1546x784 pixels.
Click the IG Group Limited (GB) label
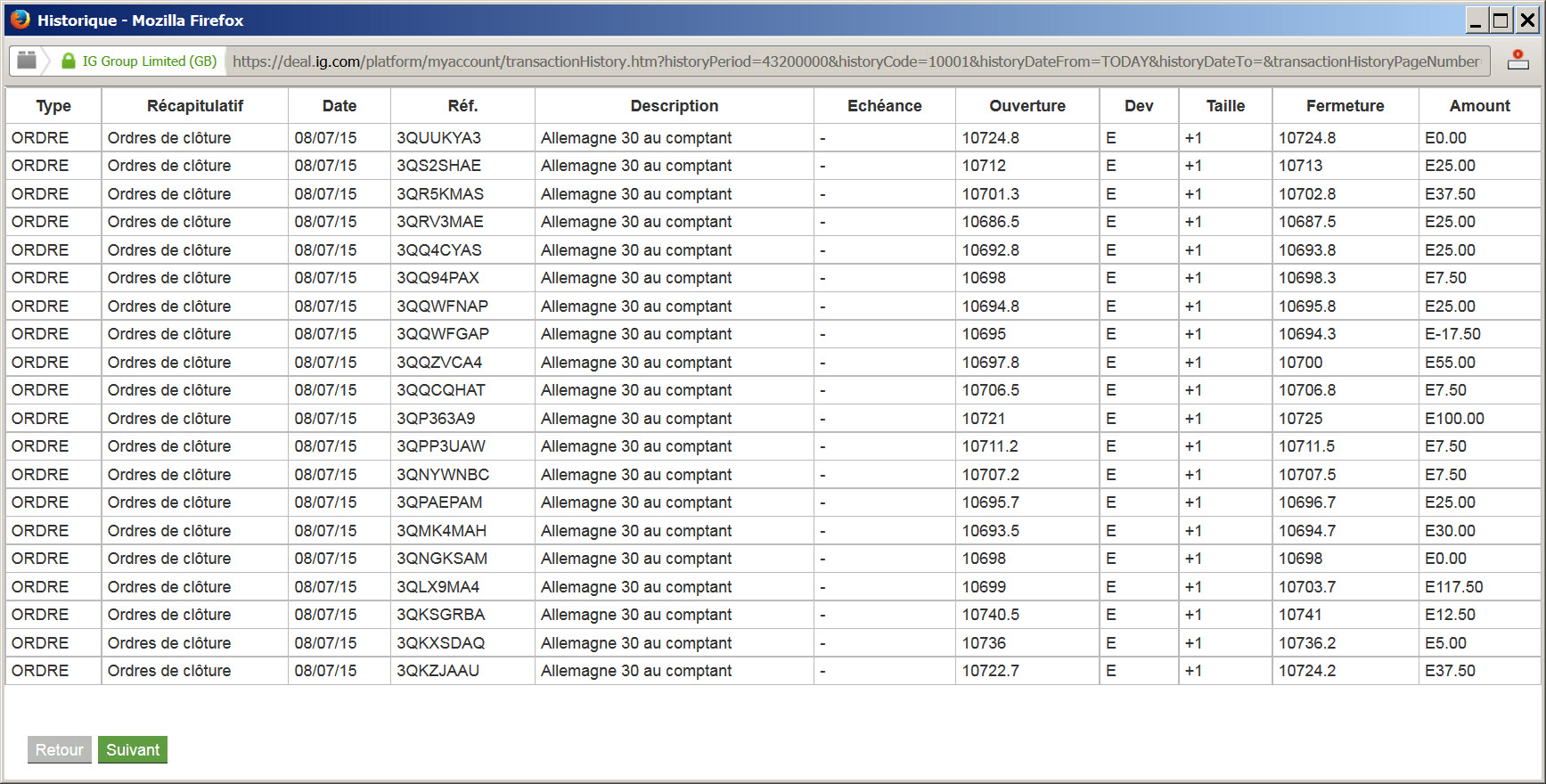[150, 61]
